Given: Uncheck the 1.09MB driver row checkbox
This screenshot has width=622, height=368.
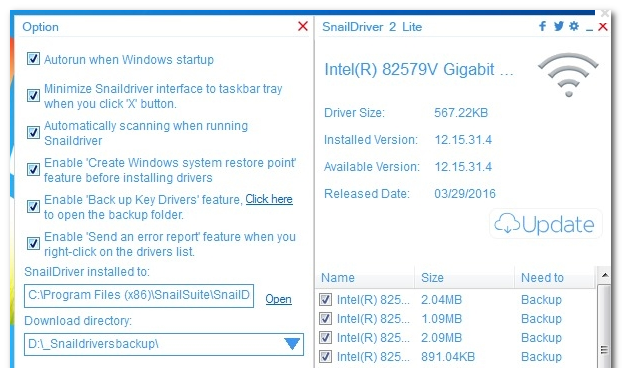Looking at the screenshot, I should pos(325,318).
